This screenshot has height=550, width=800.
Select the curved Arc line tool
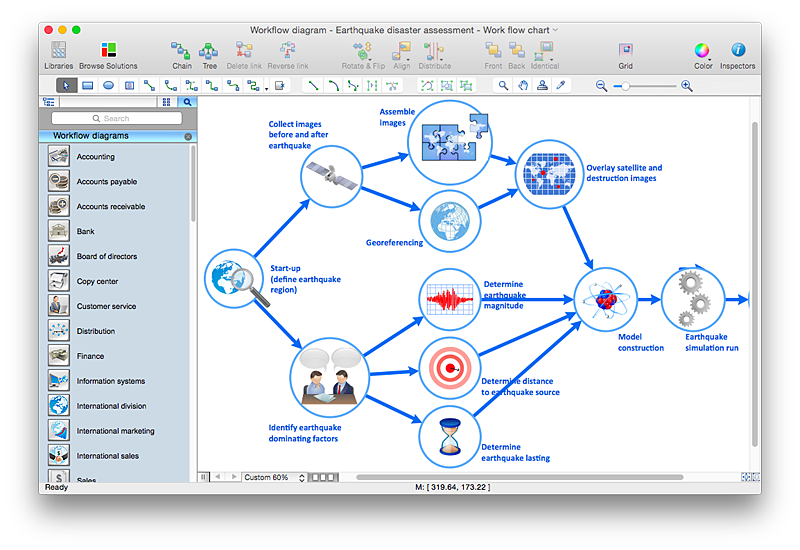tap(333, 86)
